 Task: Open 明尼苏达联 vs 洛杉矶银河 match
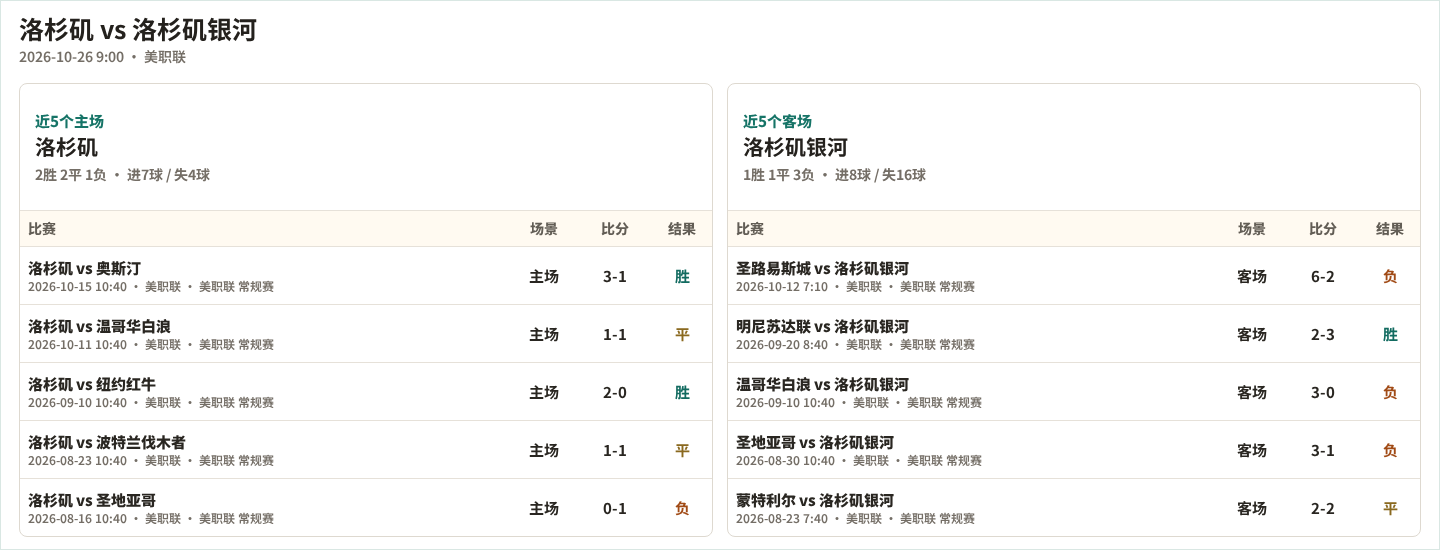pos(1074,334)
